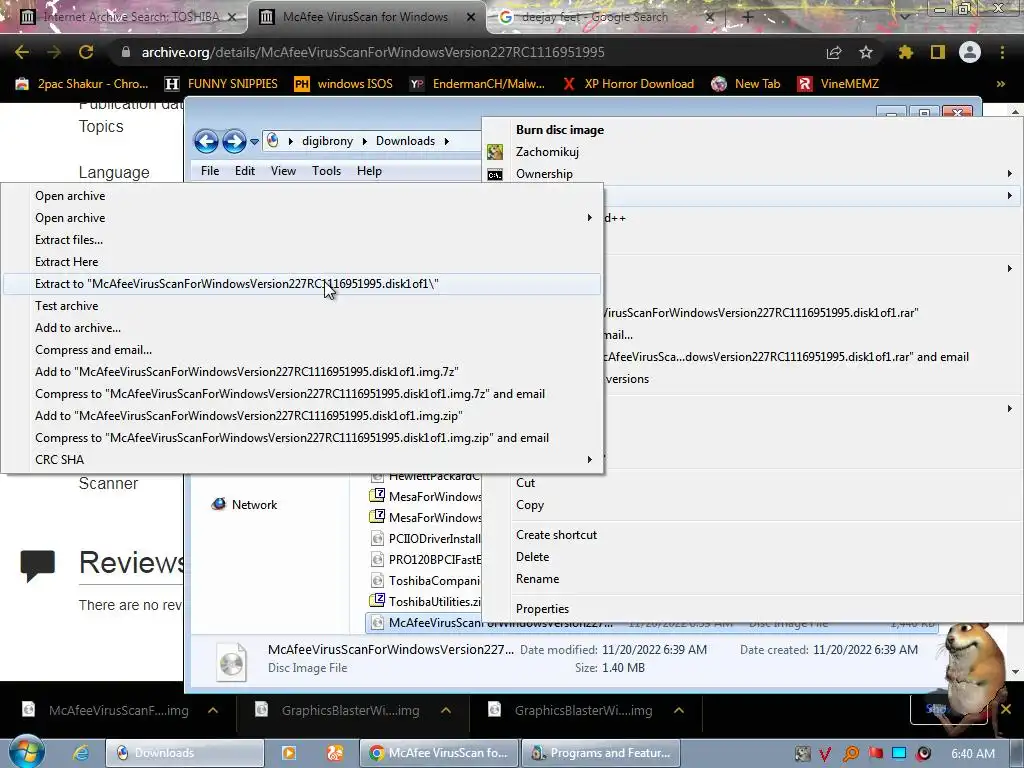
Task: Open the Chrome side panel icon
Action: pyautogui.click(x=937, y=52)
